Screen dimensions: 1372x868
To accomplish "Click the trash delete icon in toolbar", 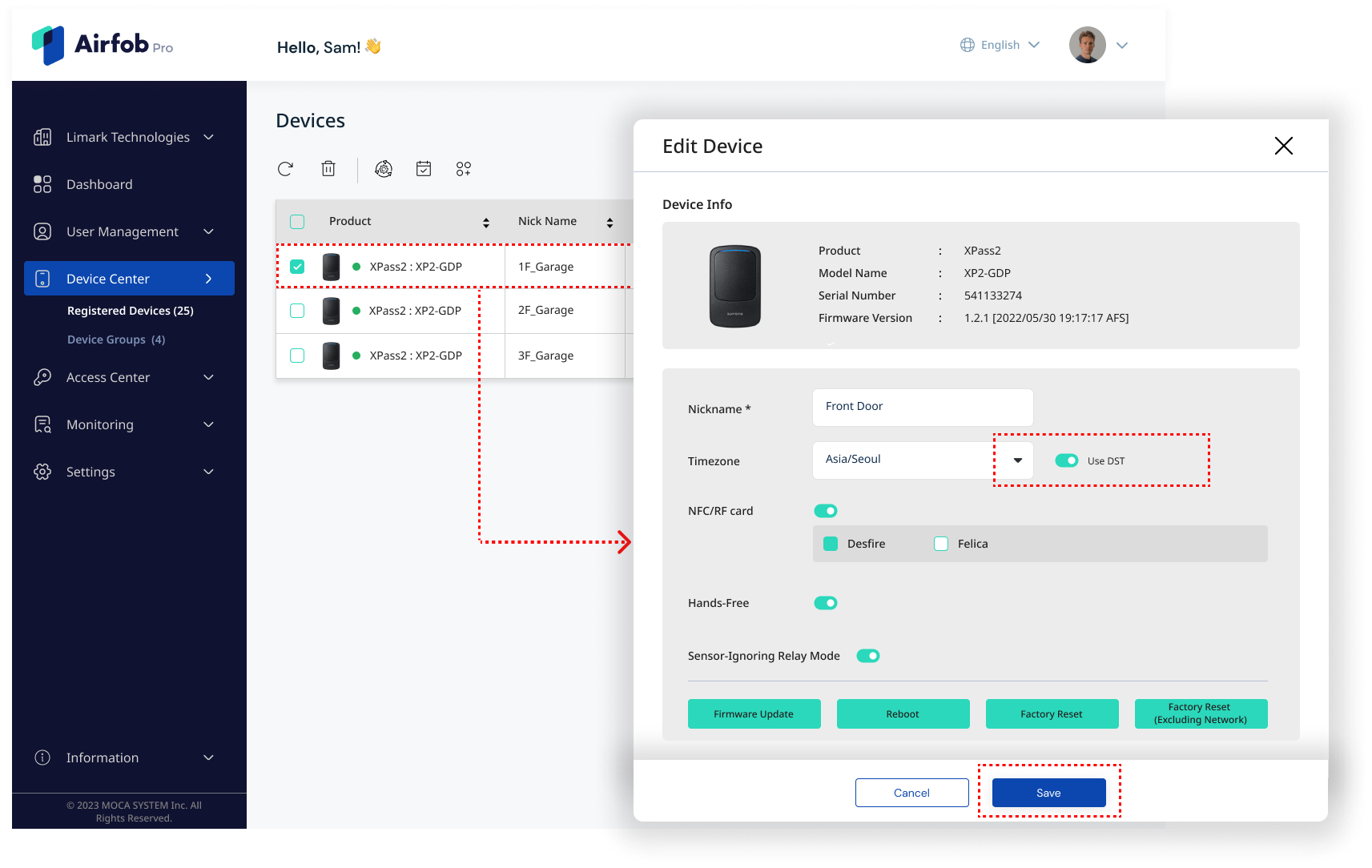I will coord(328,169).
